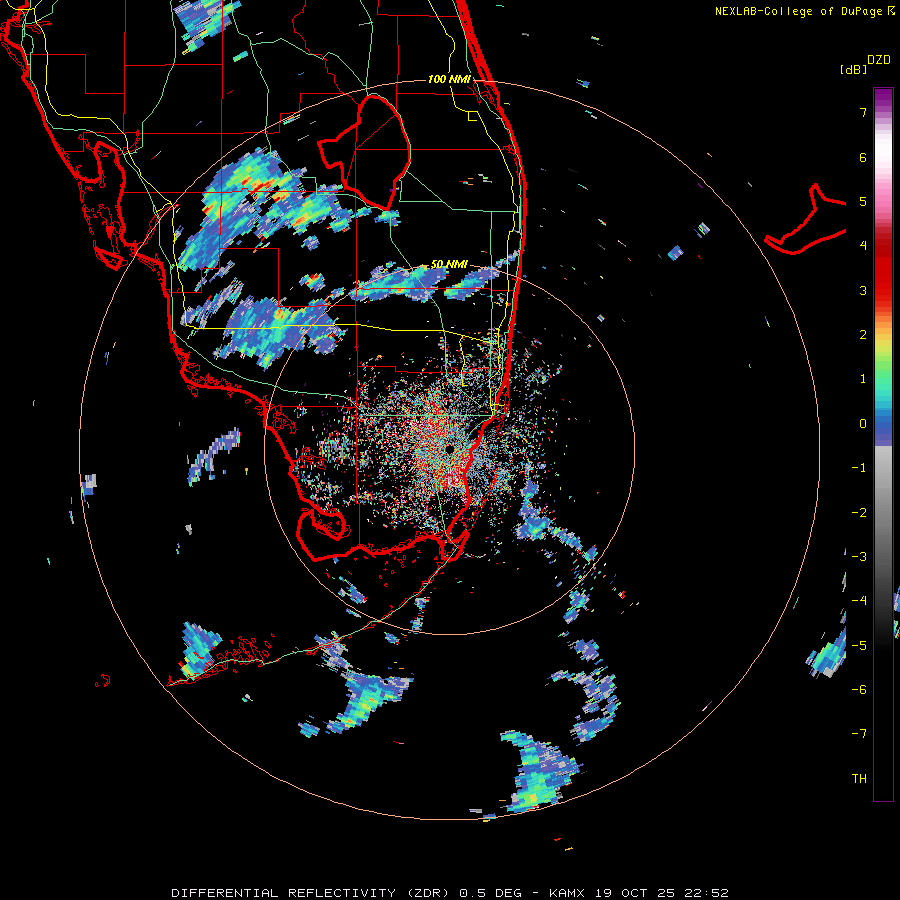Screen dimensions: 900x900
Task: Click the -7 dB tick on the scale
Action: [x=859, y=734]
